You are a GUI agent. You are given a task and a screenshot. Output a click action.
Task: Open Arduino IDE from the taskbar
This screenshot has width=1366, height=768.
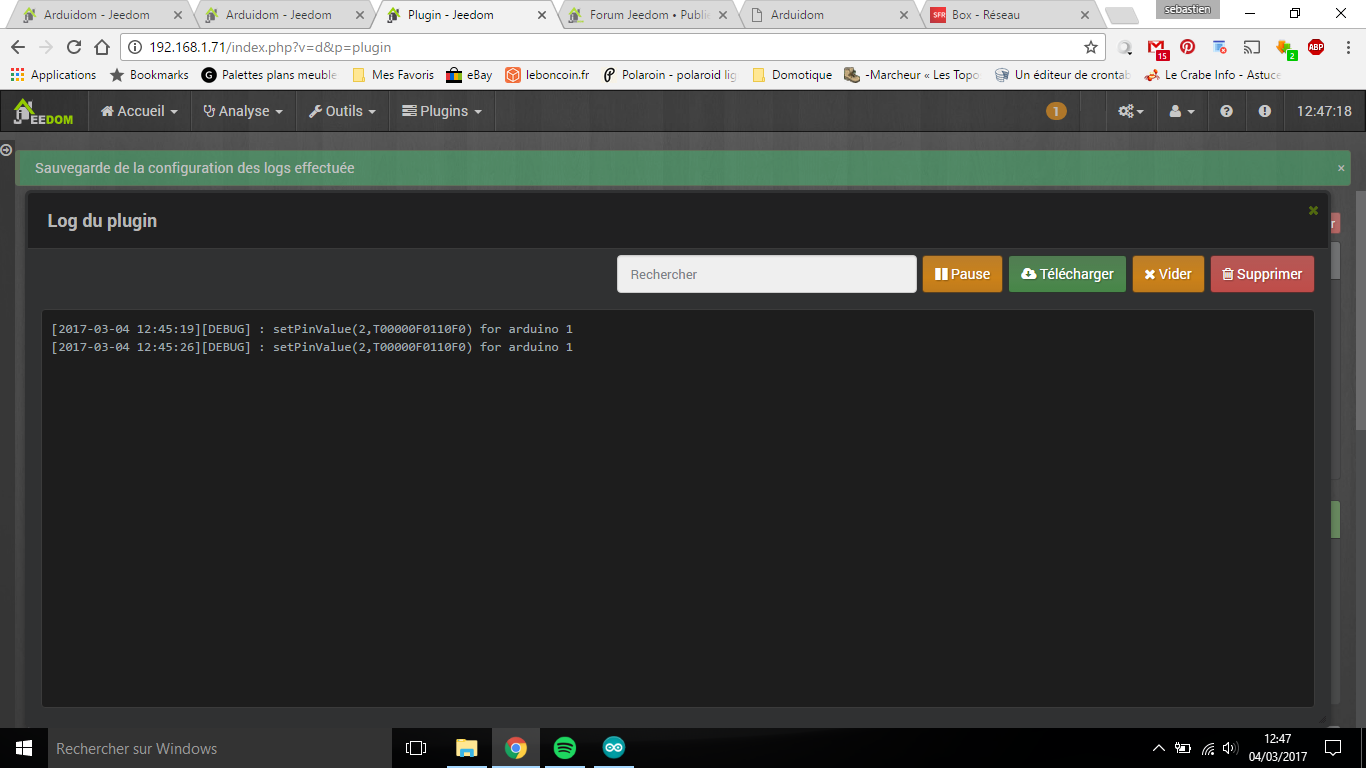(613, 748)
